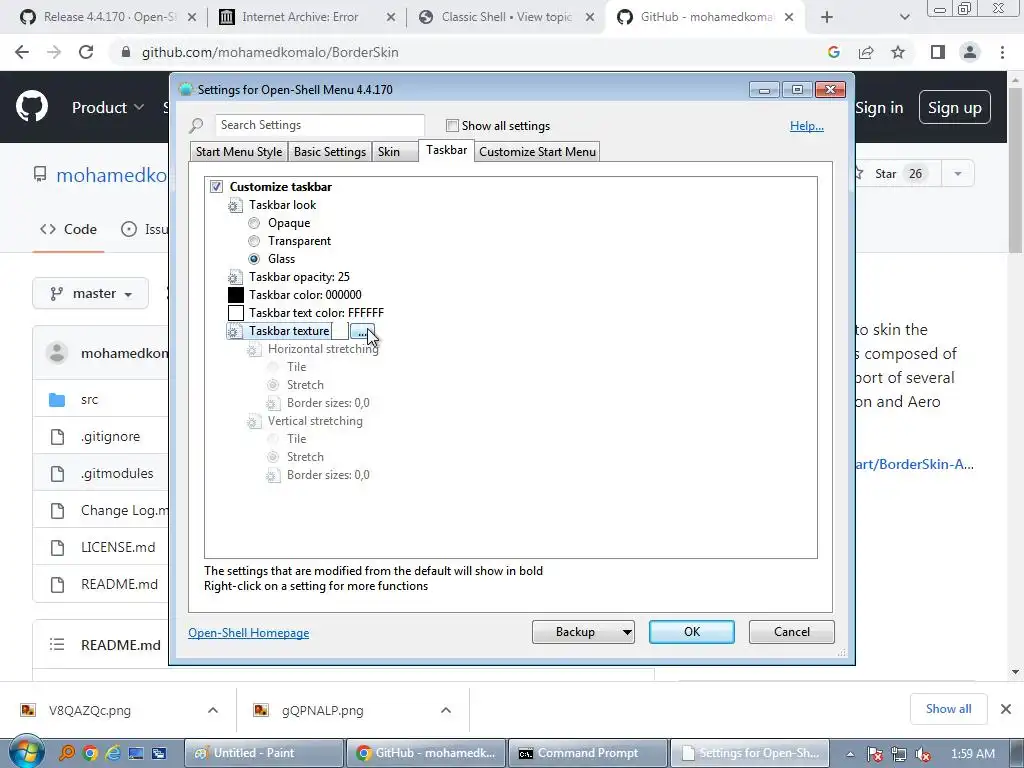Open the Chrome three-dot menu

1002,52
